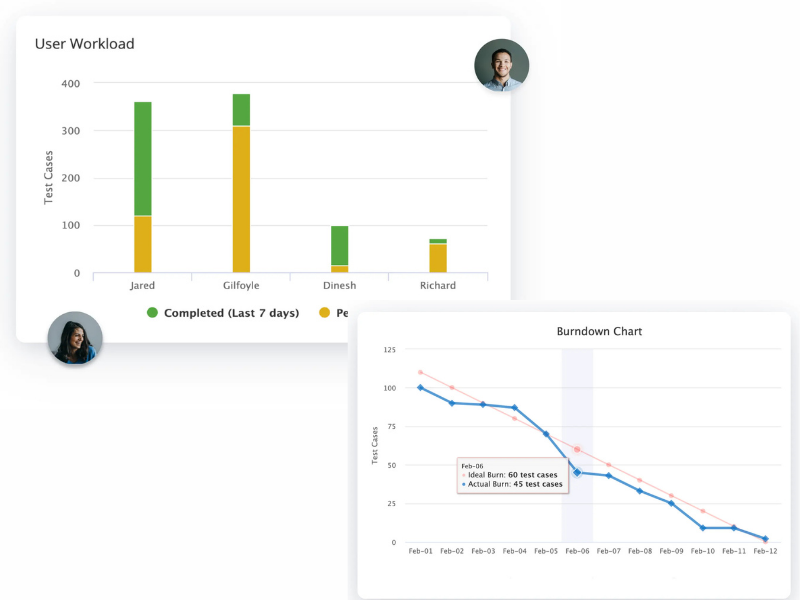
Task: Click the green Completed color swatch
Action: pyautogui.click(x=152, y=313)
